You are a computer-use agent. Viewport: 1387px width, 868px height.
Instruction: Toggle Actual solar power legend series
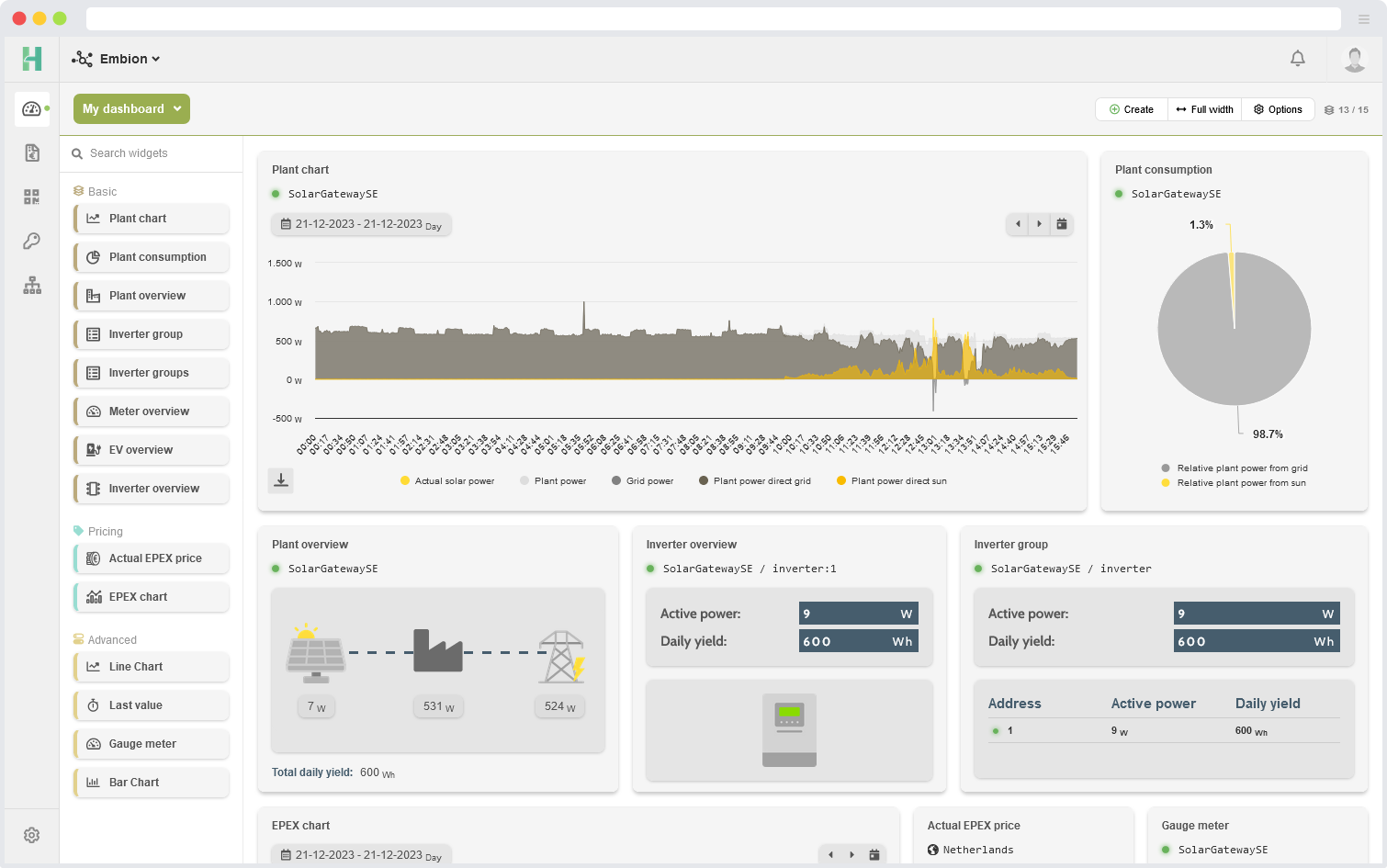tap(447, 481)
